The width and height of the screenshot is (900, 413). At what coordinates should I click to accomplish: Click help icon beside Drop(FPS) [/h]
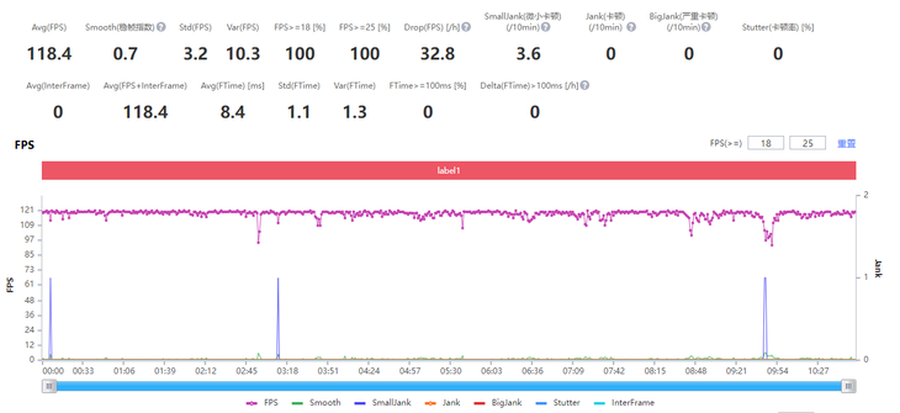pos(467,28)
